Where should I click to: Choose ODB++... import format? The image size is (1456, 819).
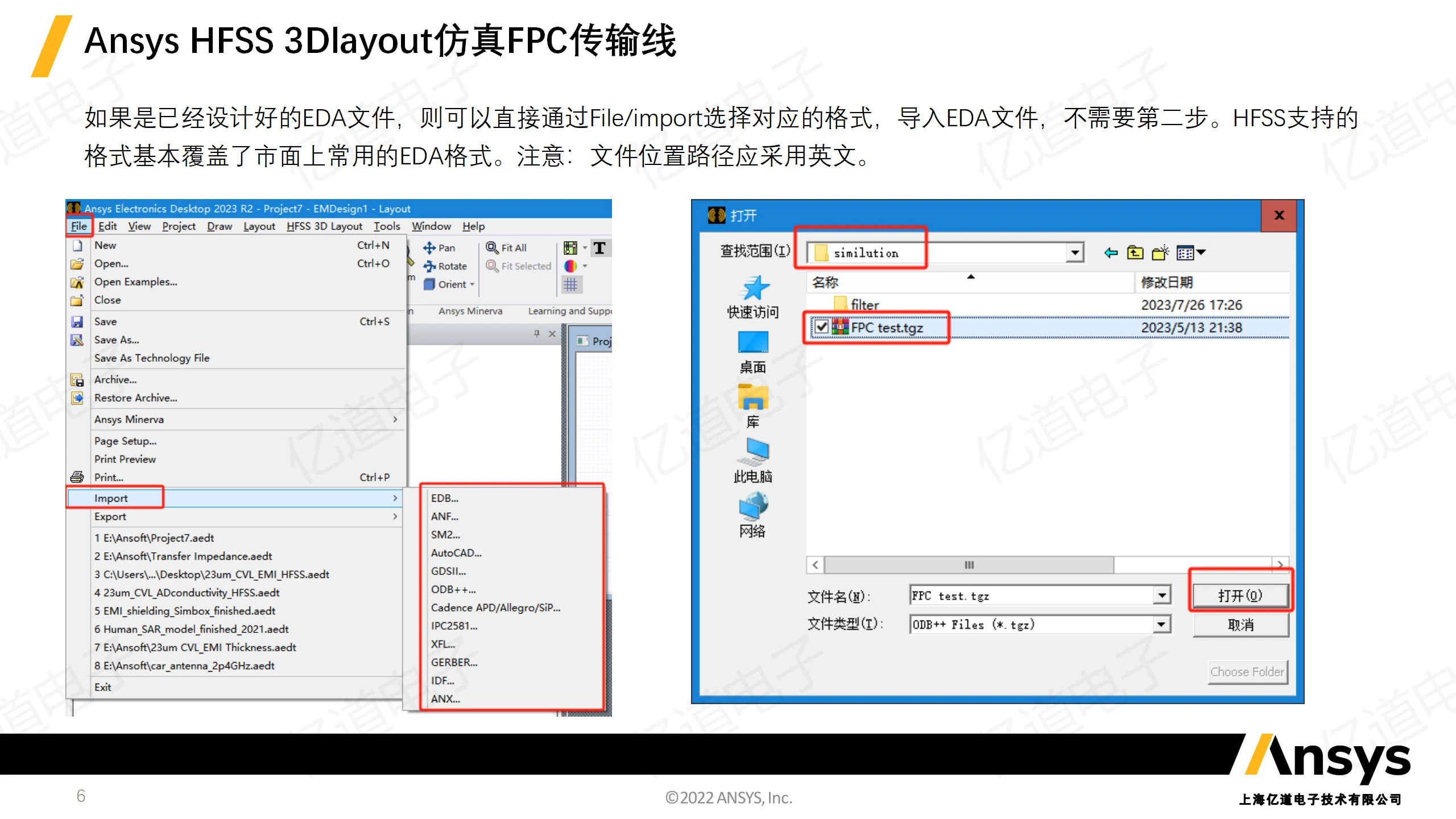tap(453, 589)
